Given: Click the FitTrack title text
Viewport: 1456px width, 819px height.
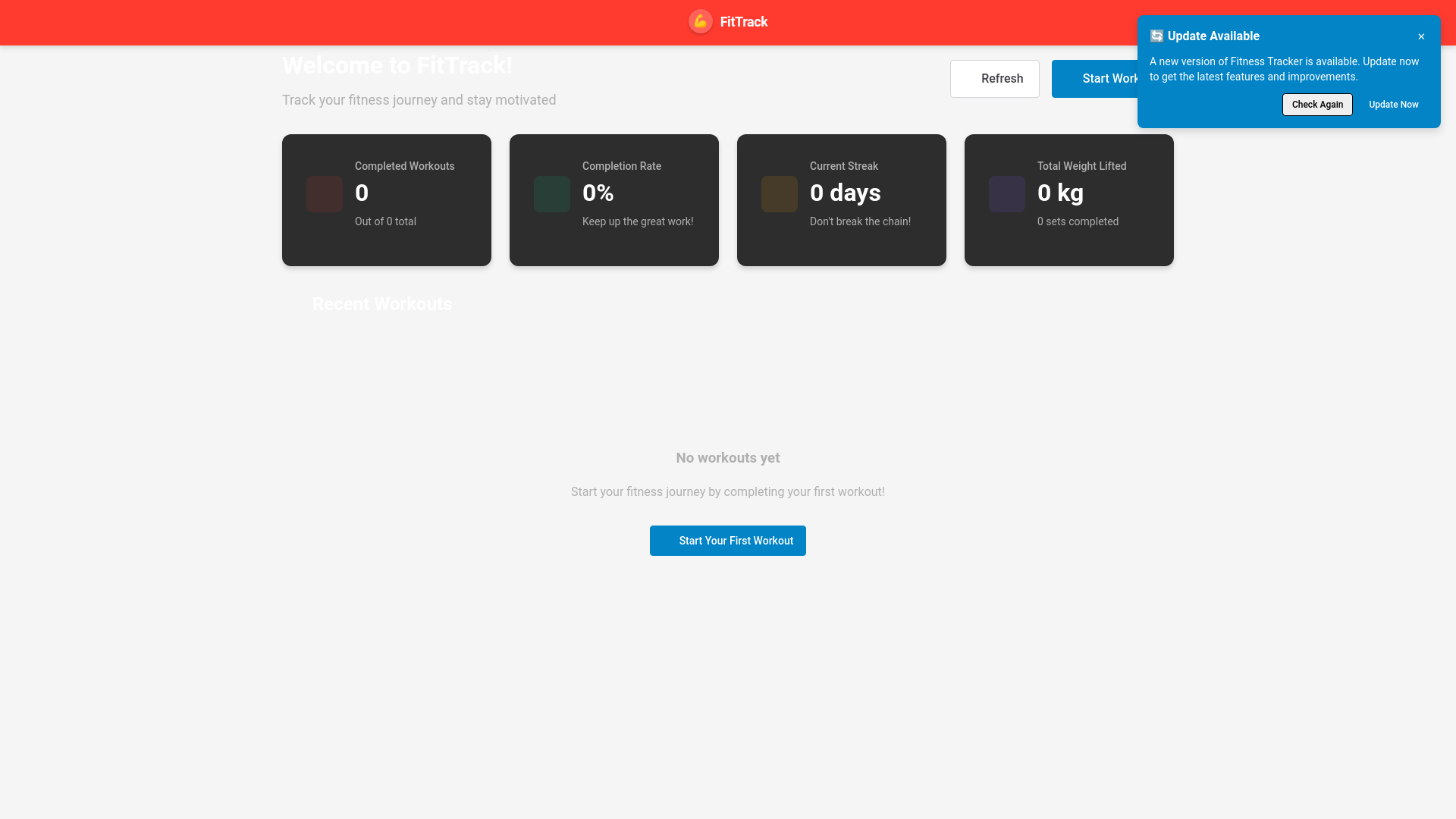Looking at the screenshot, I should click(x=743, y=22).
